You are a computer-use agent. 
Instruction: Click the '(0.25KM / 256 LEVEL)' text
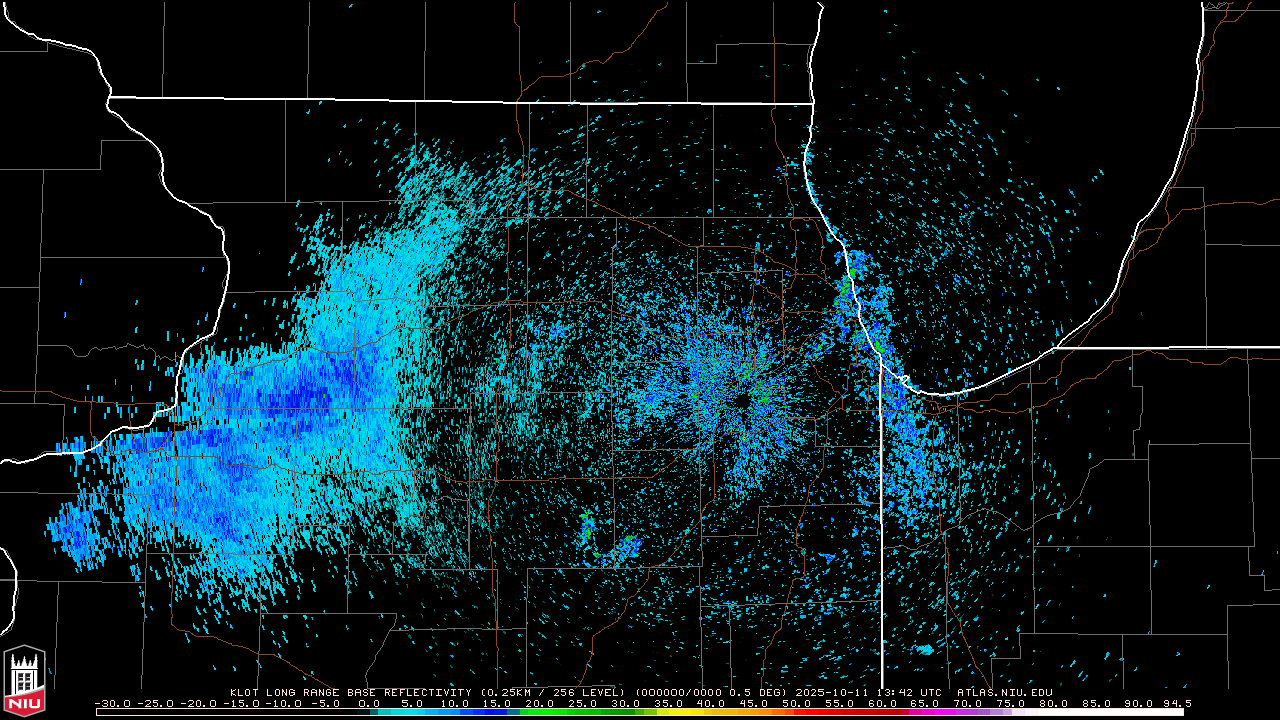click(x=553, y=692)
